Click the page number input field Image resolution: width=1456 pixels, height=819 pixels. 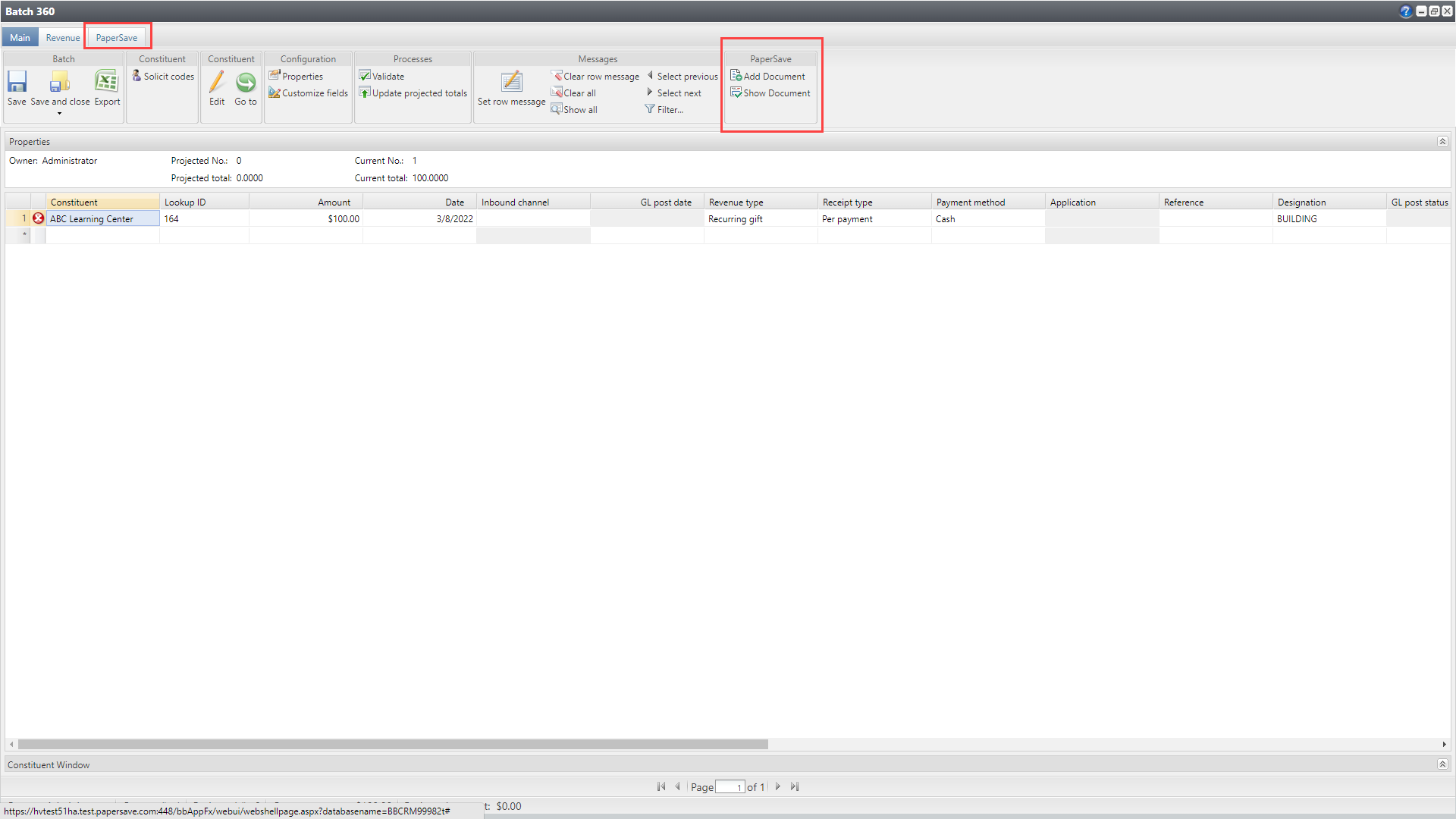tap(730, 787)
